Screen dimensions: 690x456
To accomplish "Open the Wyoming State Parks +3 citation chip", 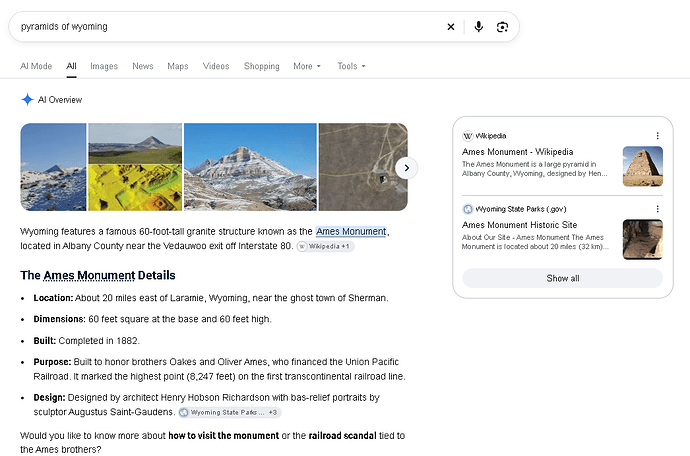I will click(x=230, y=412).
